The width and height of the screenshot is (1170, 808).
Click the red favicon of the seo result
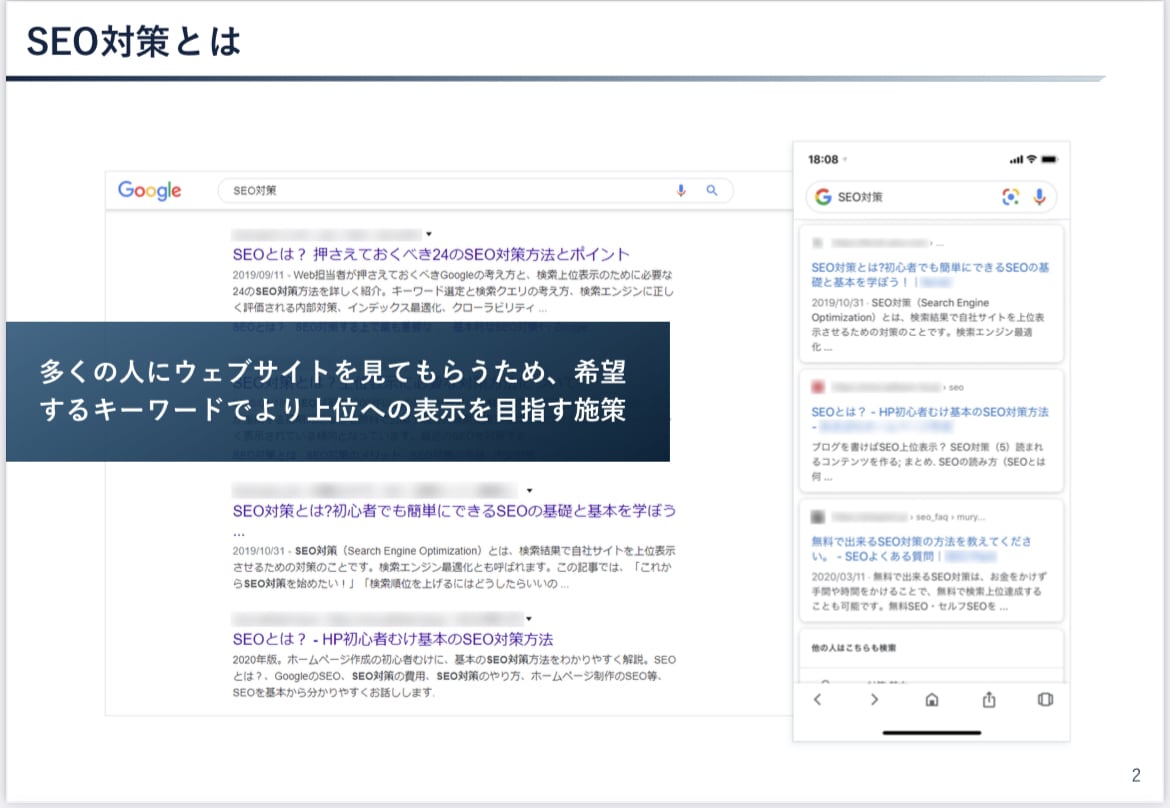(x=818, y=387)
